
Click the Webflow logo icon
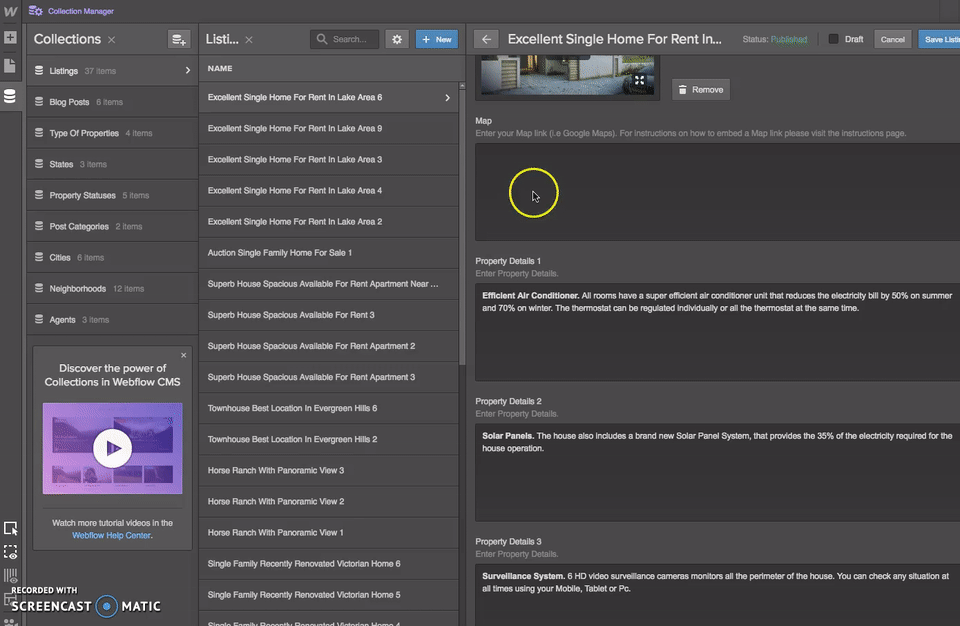(10, 11)
